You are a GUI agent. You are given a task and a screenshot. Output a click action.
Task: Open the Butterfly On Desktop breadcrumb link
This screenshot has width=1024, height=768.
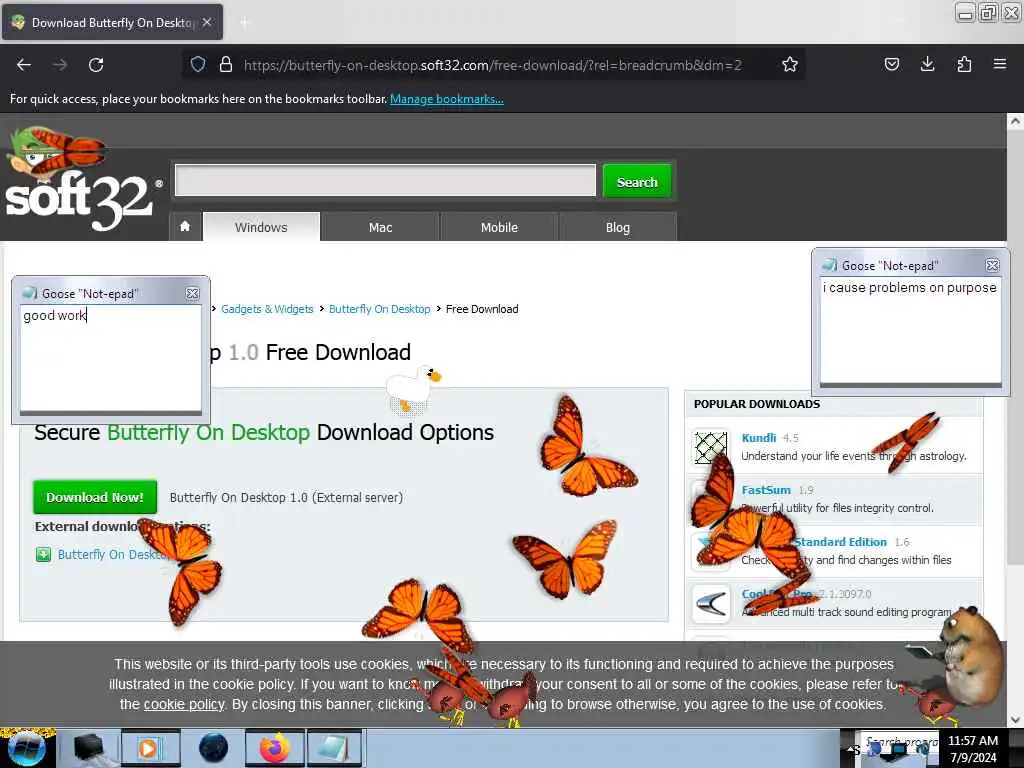[379, 309]
